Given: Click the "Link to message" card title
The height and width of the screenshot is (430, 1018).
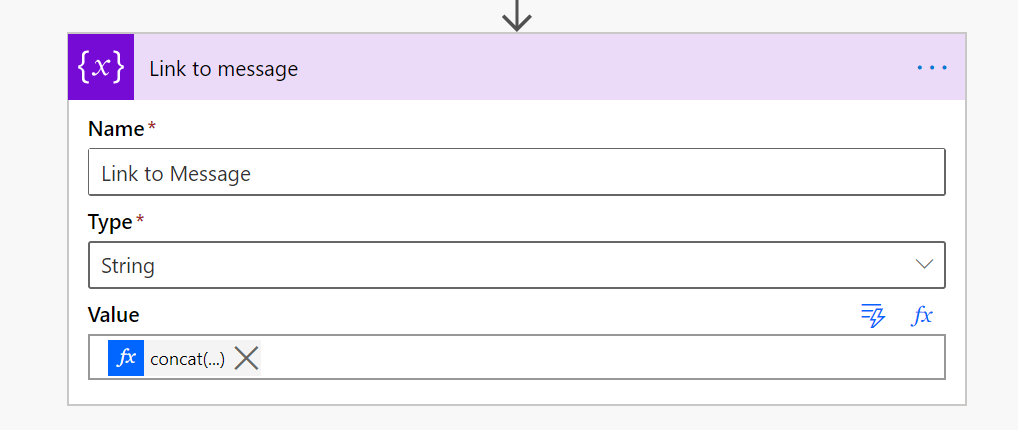Looking at the screenshot, I should click(x=223, y=69).
